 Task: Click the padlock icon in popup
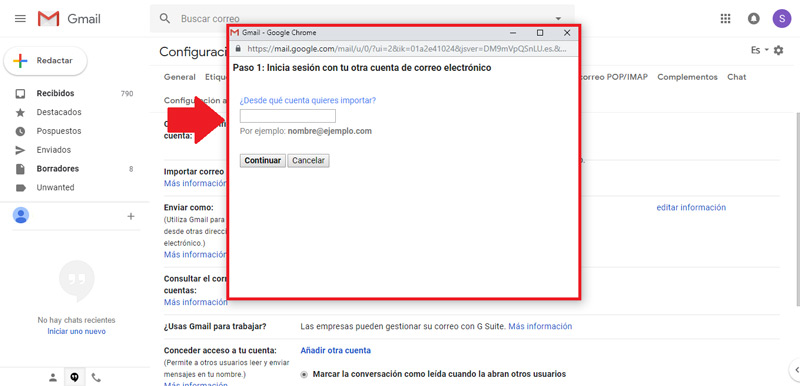238,49
